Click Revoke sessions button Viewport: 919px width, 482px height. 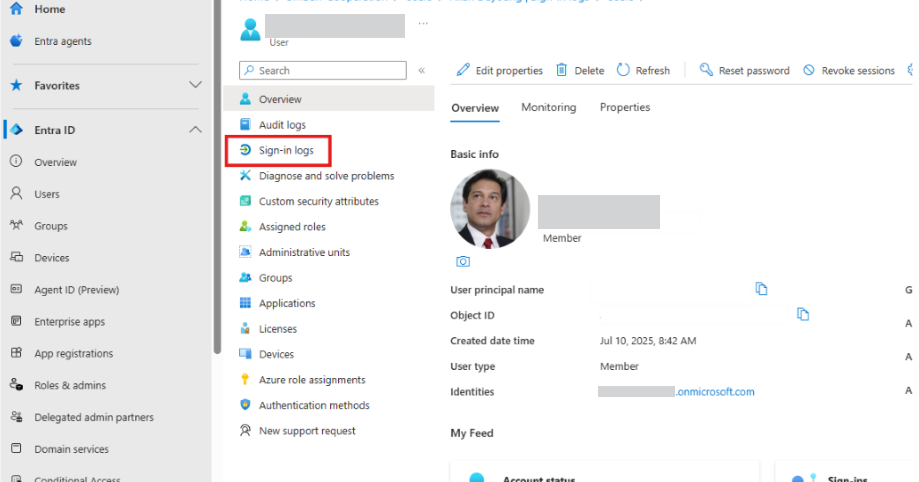849,70
